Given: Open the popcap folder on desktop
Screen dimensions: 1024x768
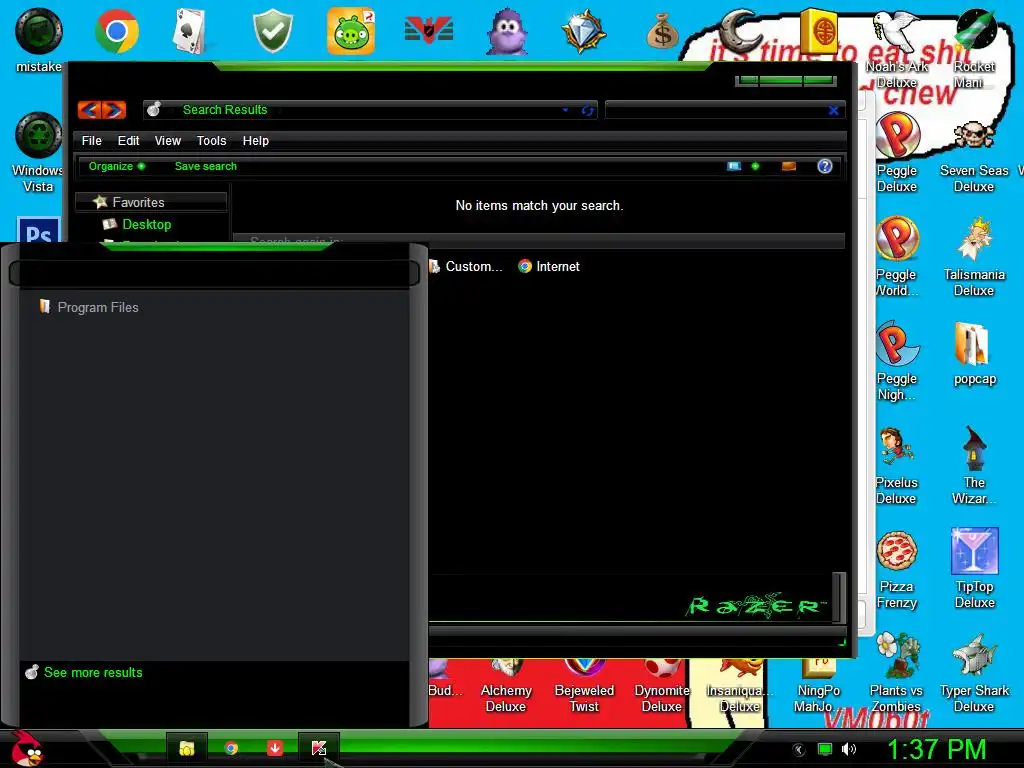Looking at the screenshot, I should 974,353.
